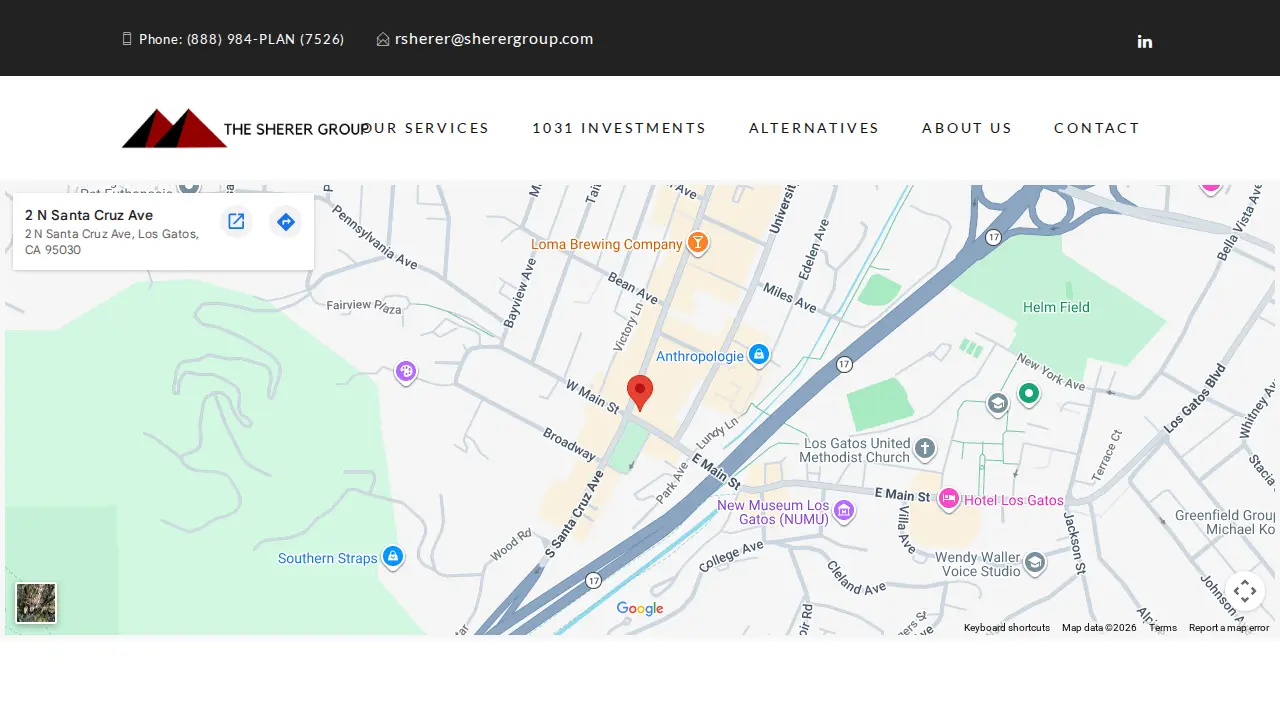
Task: Click green circle marker near New York Ave
Action: (x=1028, y=394)
